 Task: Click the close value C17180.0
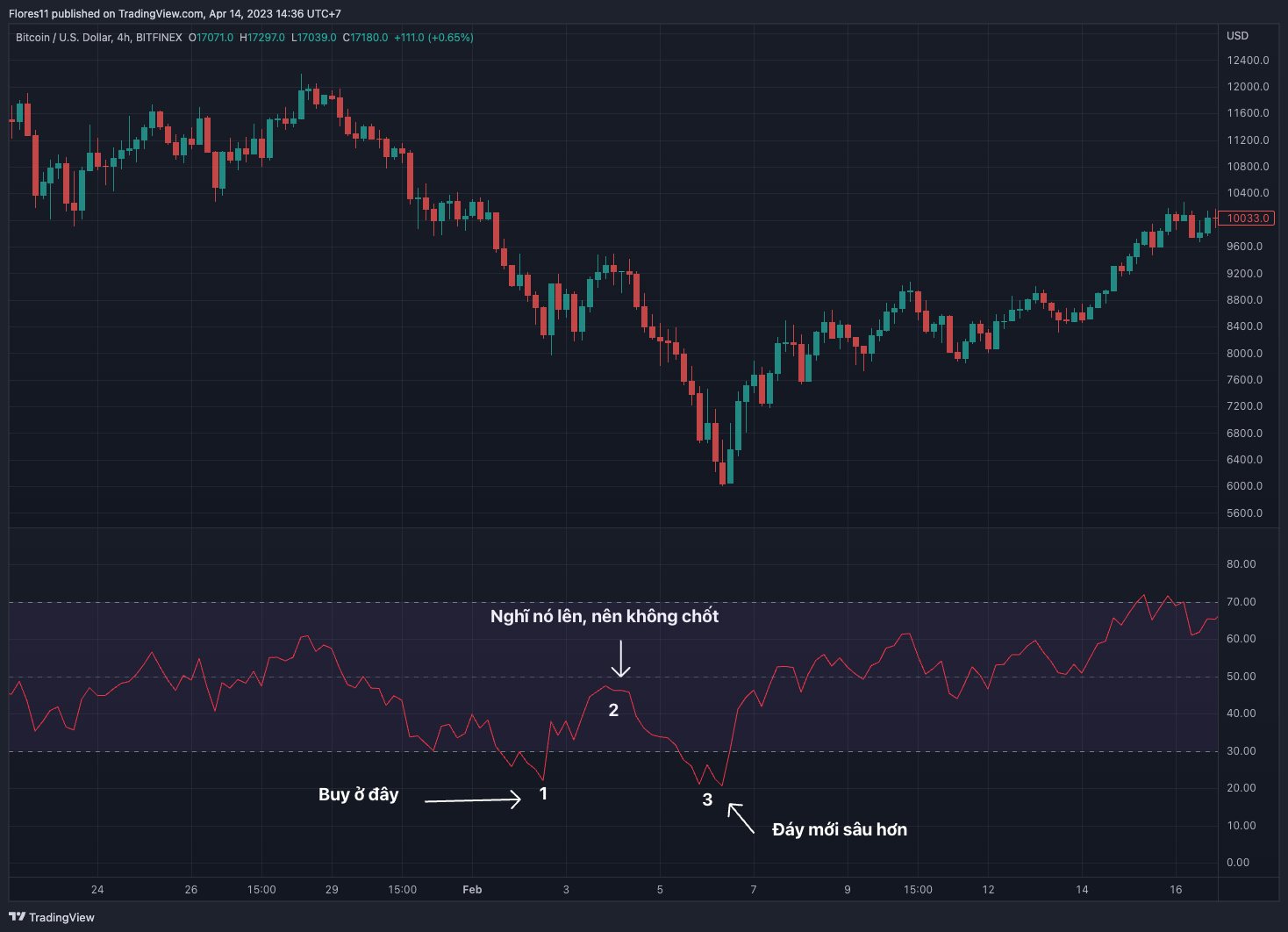pyautogui.click(x=365, y=38)
